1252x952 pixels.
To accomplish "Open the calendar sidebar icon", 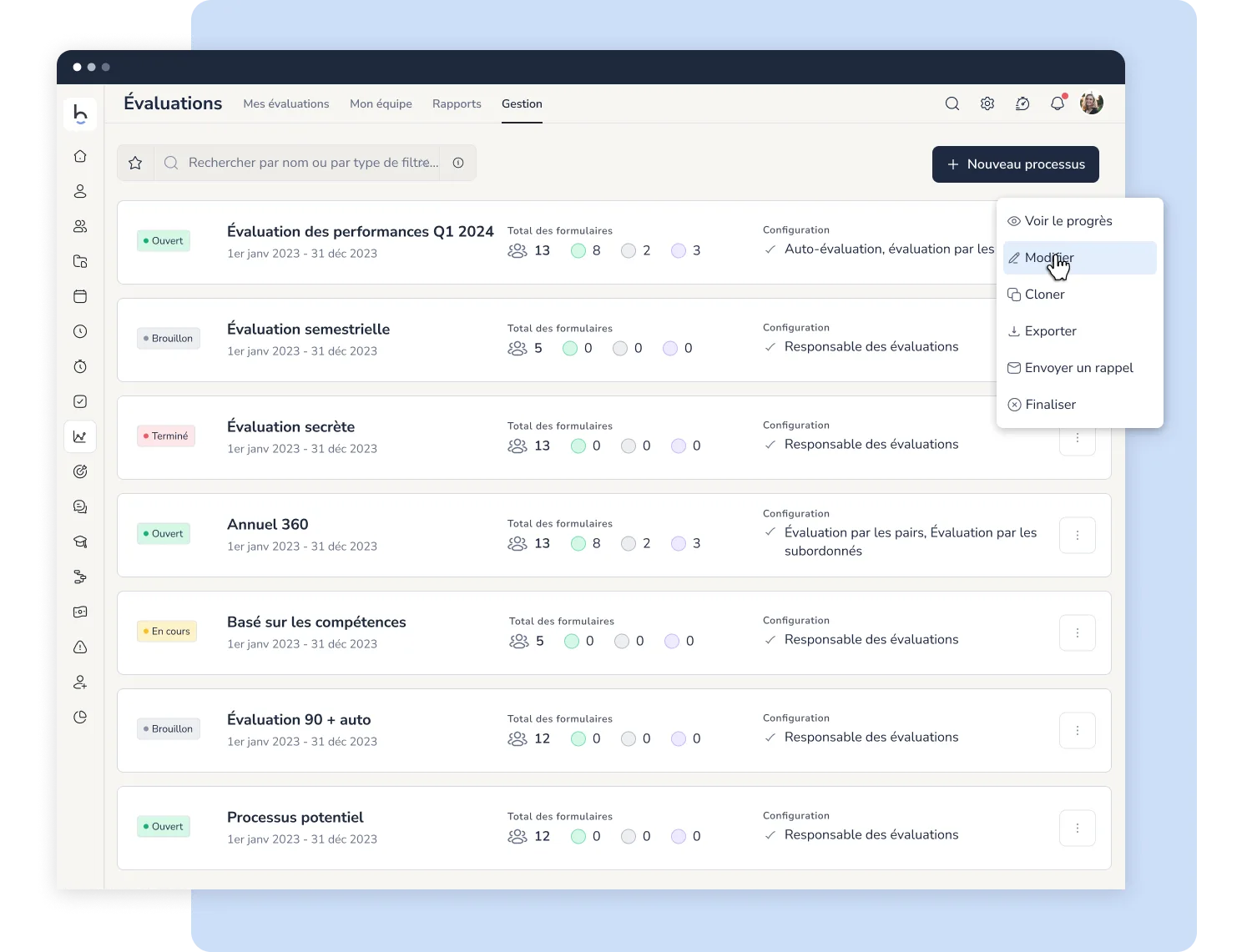I will (80, 296).
